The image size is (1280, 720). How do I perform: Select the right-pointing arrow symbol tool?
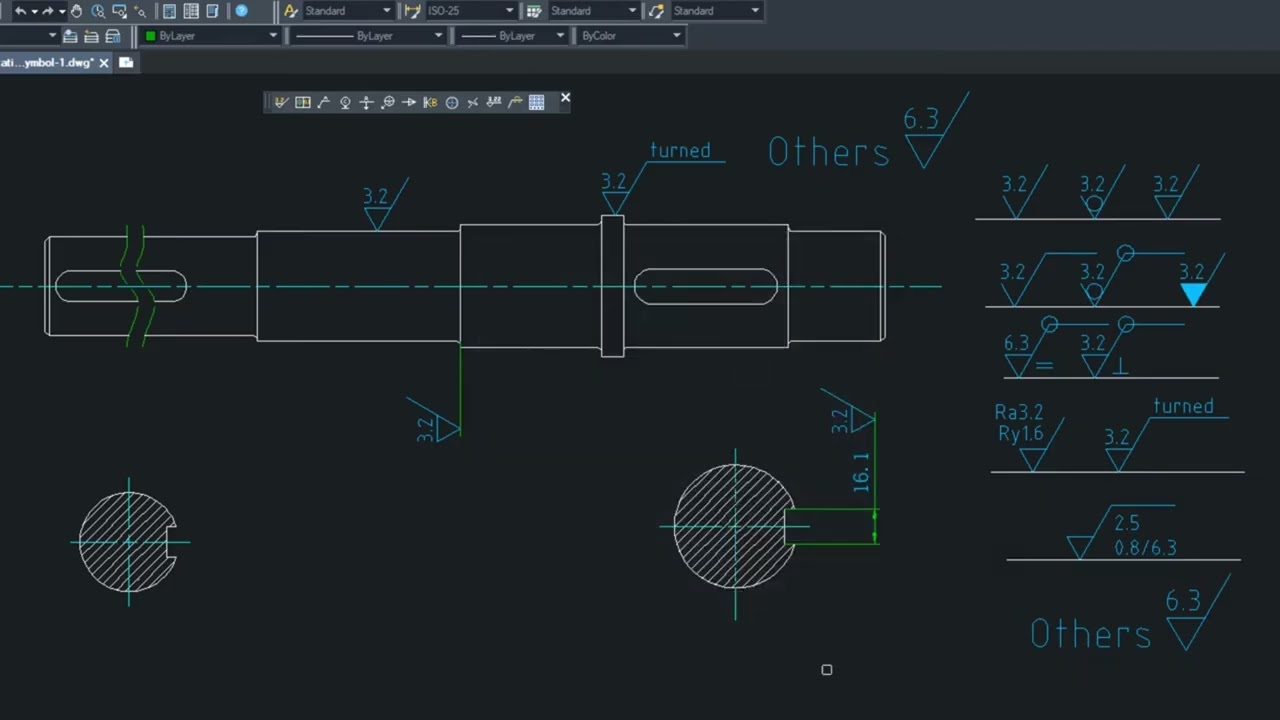(409, 102)
